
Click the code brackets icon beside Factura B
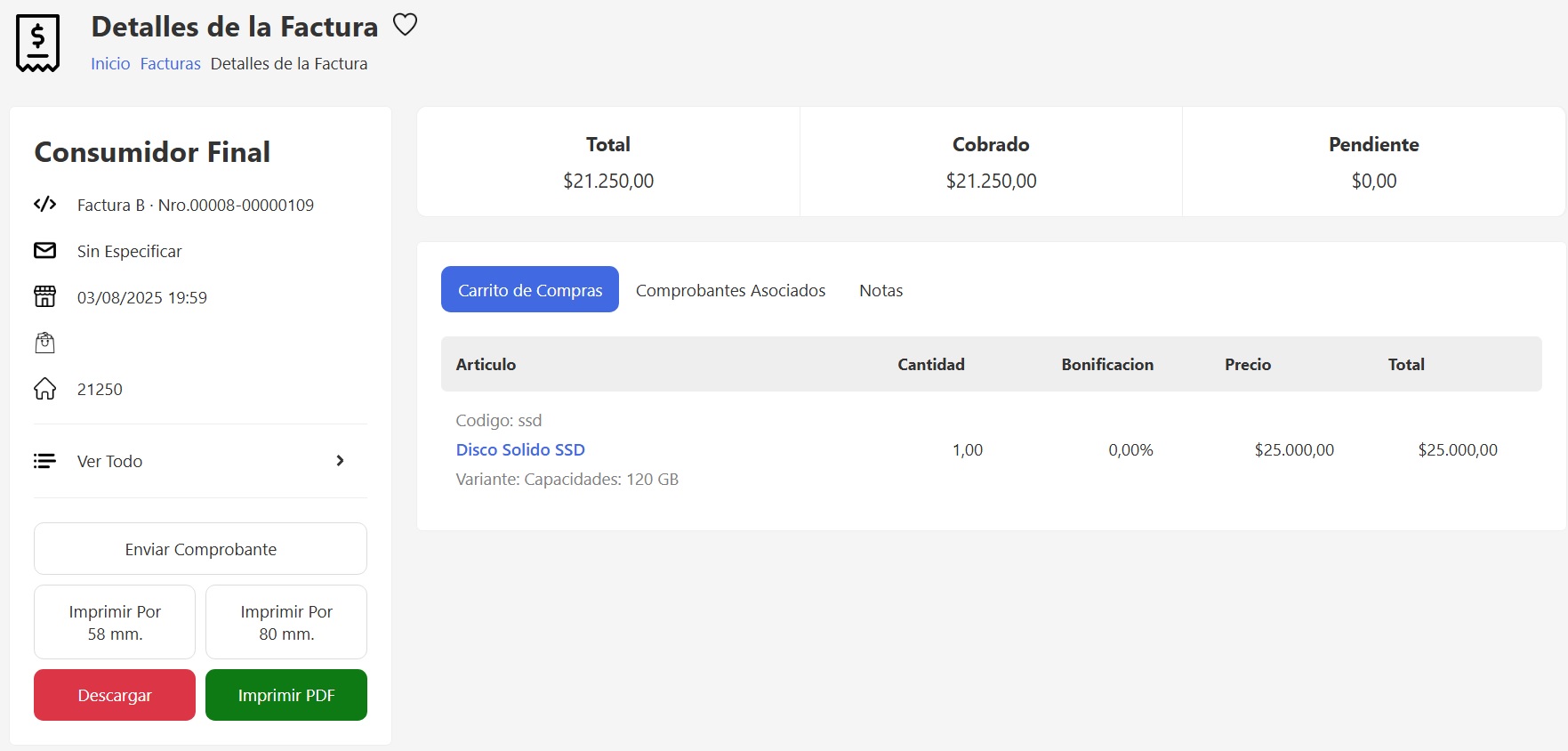tap(44, 205)
